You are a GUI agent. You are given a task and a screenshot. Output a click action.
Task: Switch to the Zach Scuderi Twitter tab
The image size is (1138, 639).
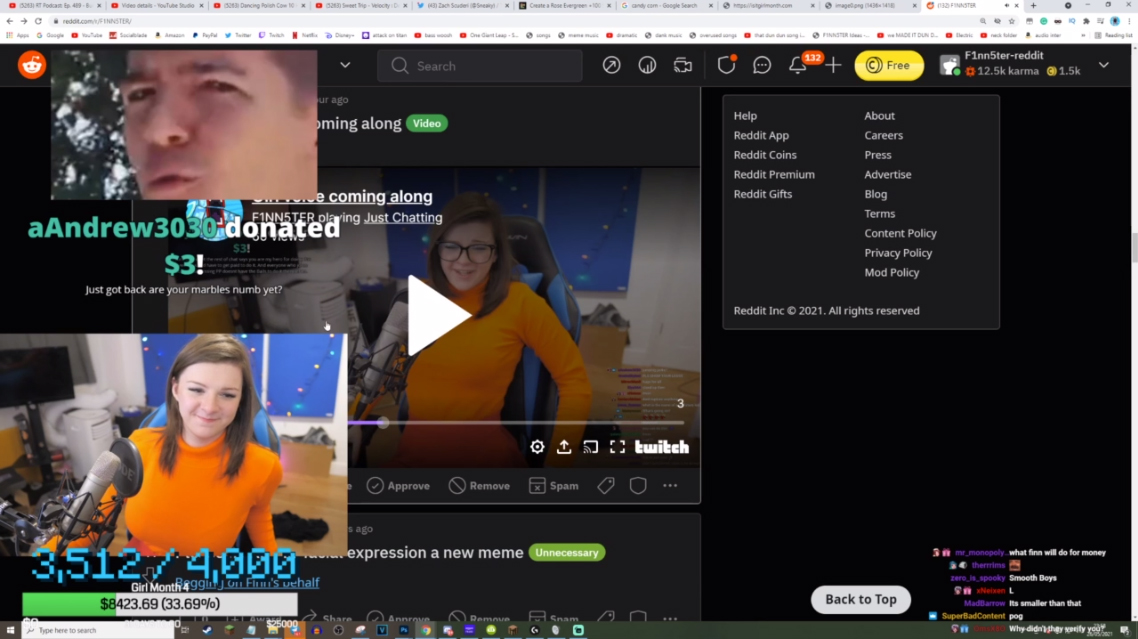tap(462, 6)
